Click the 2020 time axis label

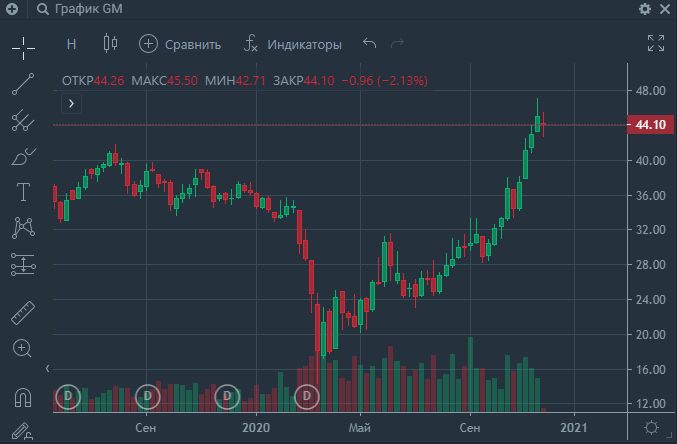(x=256, y=428)
